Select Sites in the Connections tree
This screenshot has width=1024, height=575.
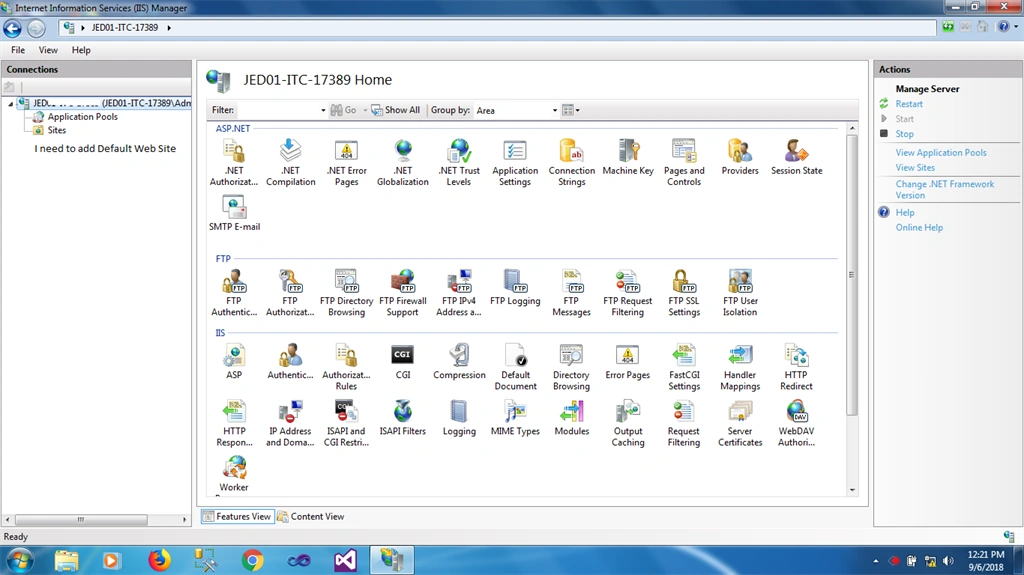click(x=56, y=130)
